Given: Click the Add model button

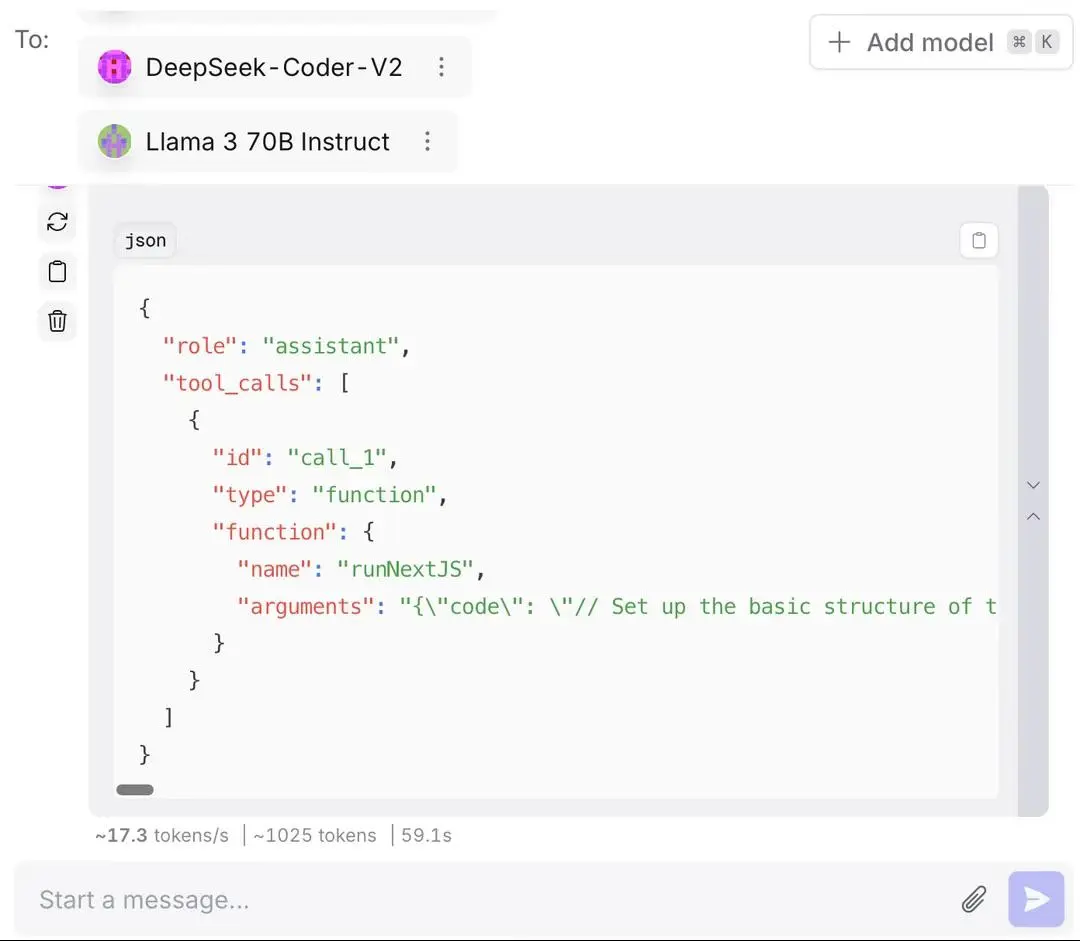Looking at the screenshot, I should coord(940,42).
